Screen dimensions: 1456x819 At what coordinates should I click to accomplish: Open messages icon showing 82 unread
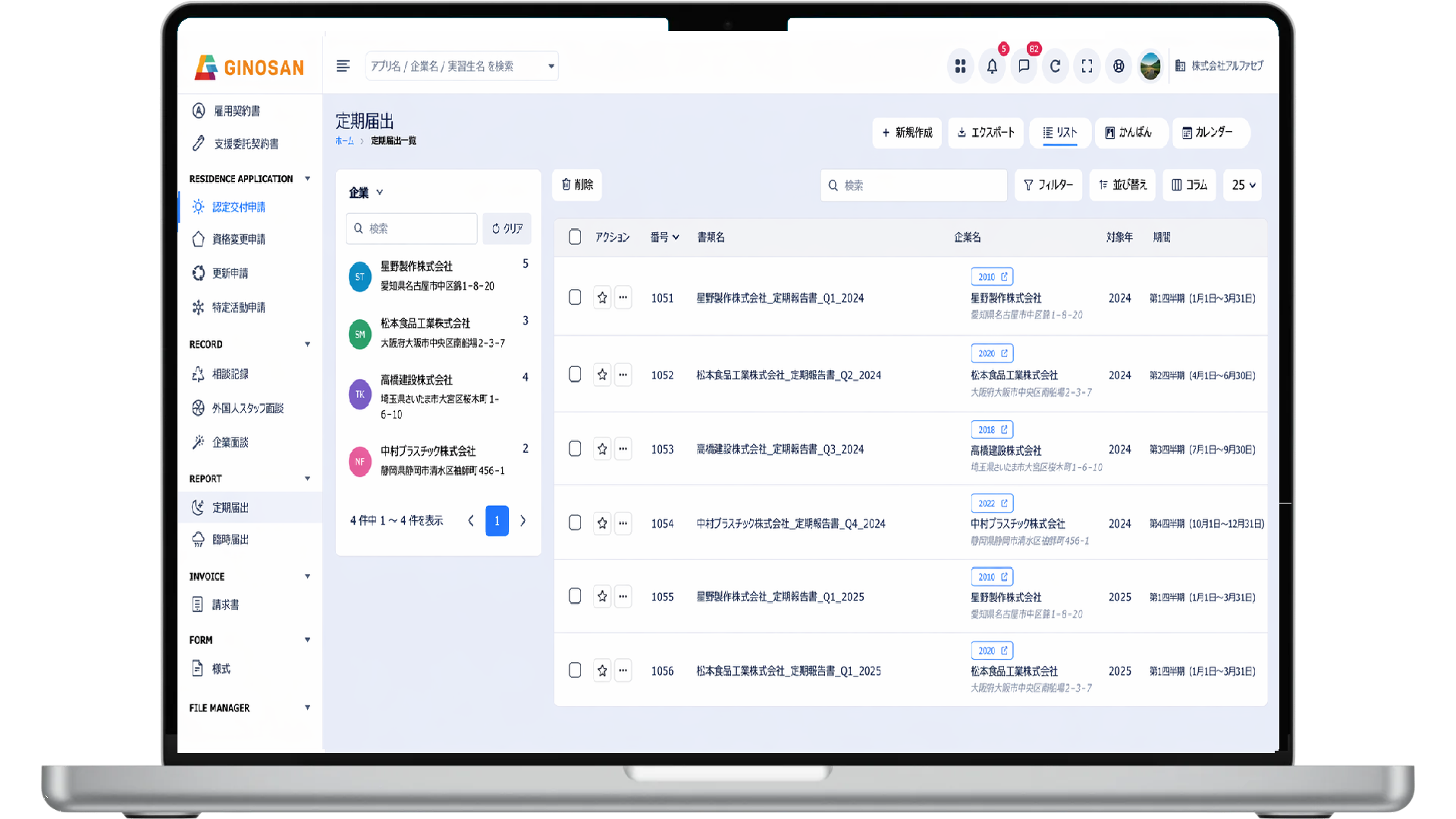[x=1024, y=66]
